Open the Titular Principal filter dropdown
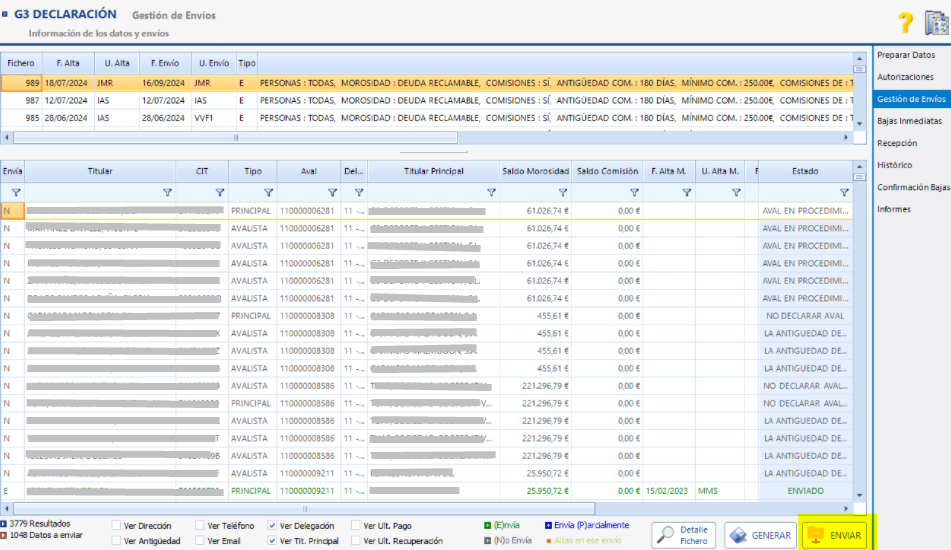This screenshot has height=550, width=951. click(490, 192)
